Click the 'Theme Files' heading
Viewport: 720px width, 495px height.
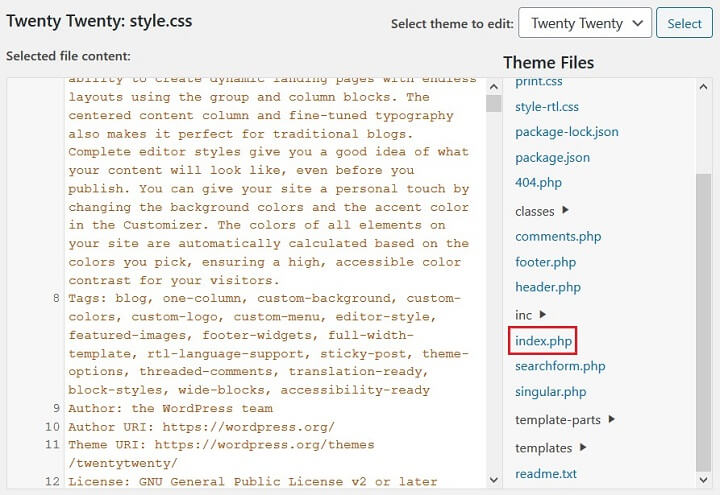(549, 62)
